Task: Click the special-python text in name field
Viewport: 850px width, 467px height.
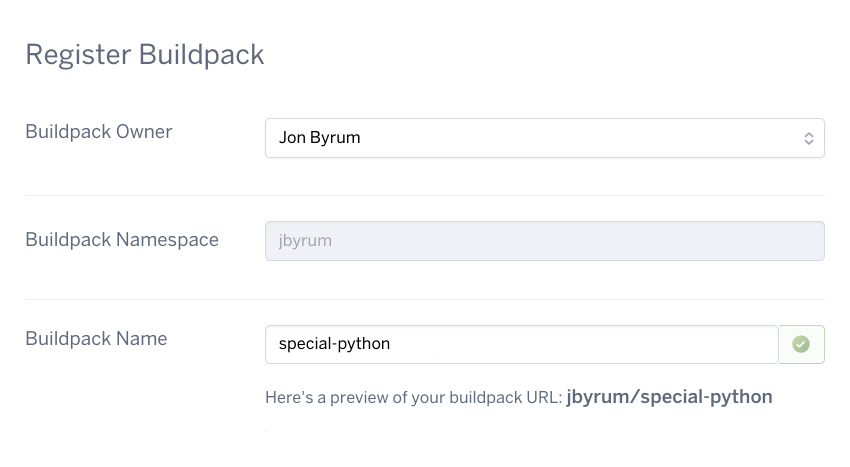Action: click(334, 344)
